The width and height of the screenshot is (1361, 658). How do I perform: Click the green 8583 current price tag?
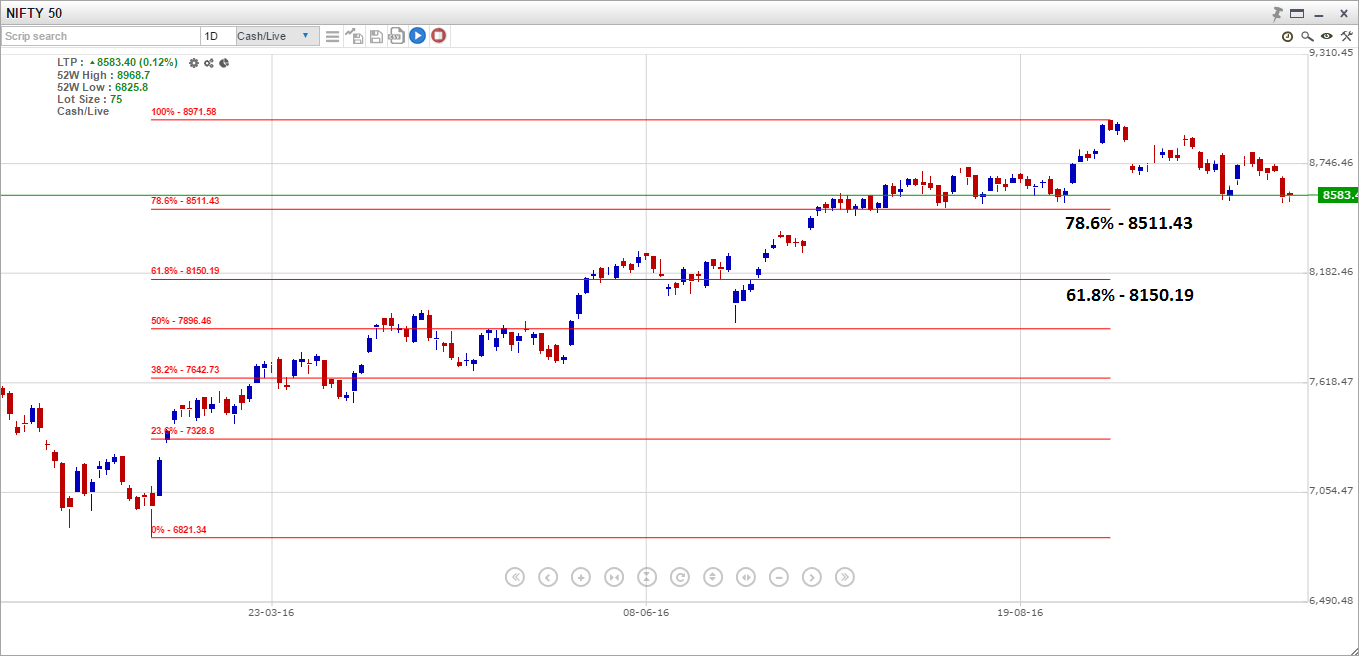(x=1338, y=195)
